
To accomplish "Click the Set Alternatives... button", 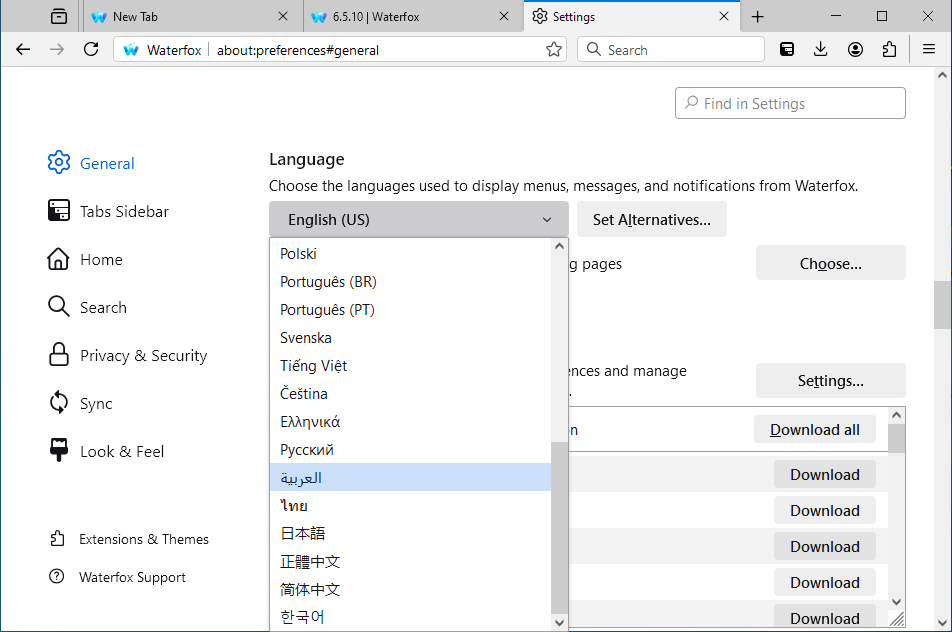I will 651,219.
